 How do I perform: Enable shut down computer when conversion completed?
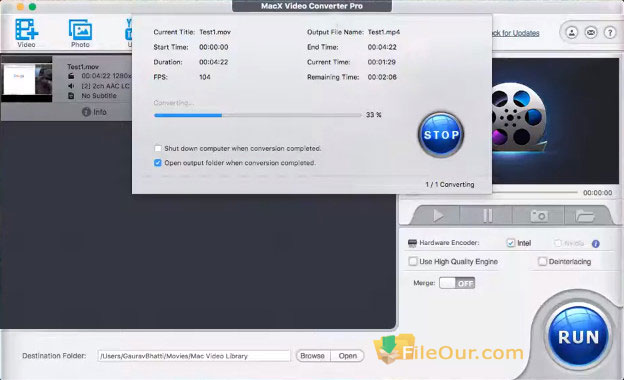click(x=158, y=148)
